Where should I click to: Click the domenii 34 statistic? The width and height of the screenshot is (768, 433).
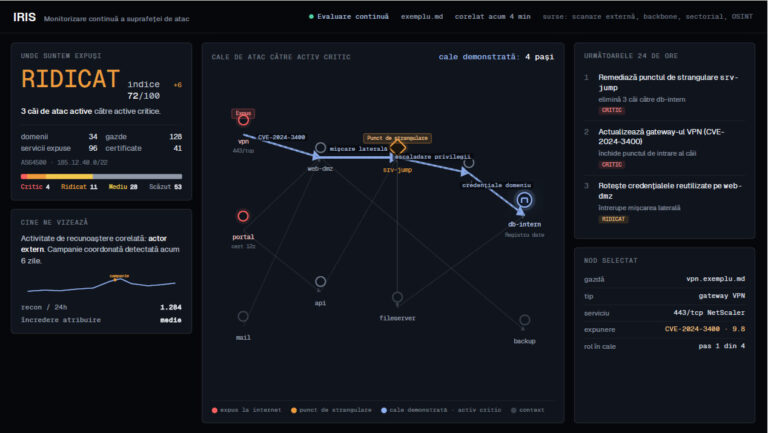coord(59,137)
